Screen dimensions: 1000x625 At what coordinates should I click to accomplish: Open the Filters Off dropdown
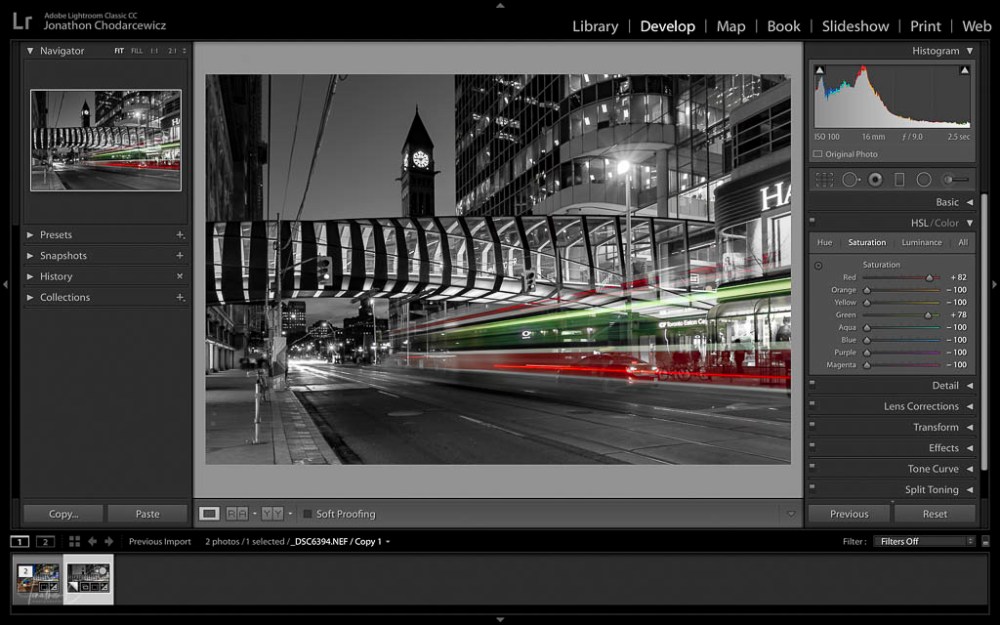click(x=924, y=541)
